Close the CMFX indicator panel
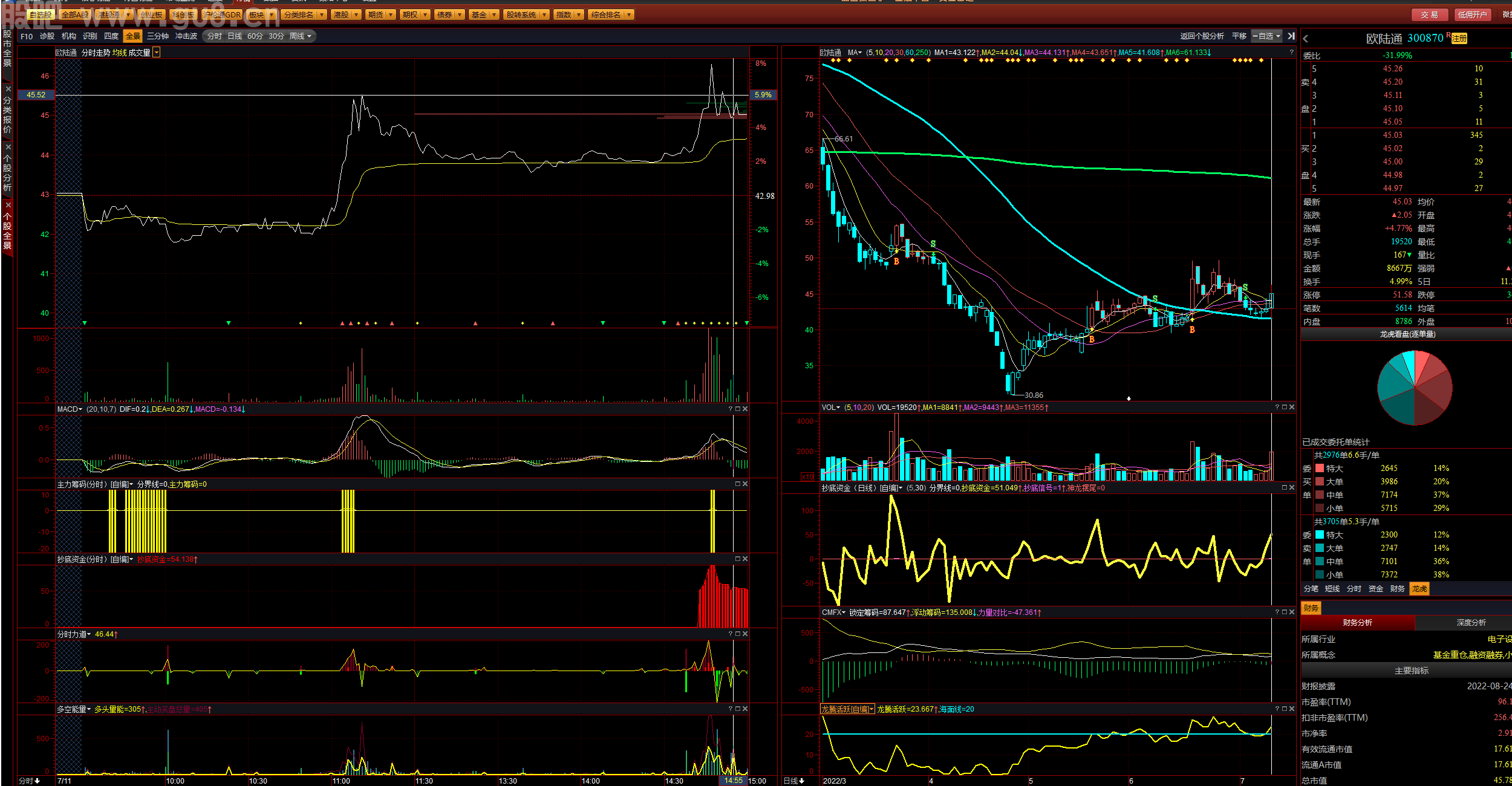Viewport: 1512px width, 786px height. click(x=1292, y=612)
